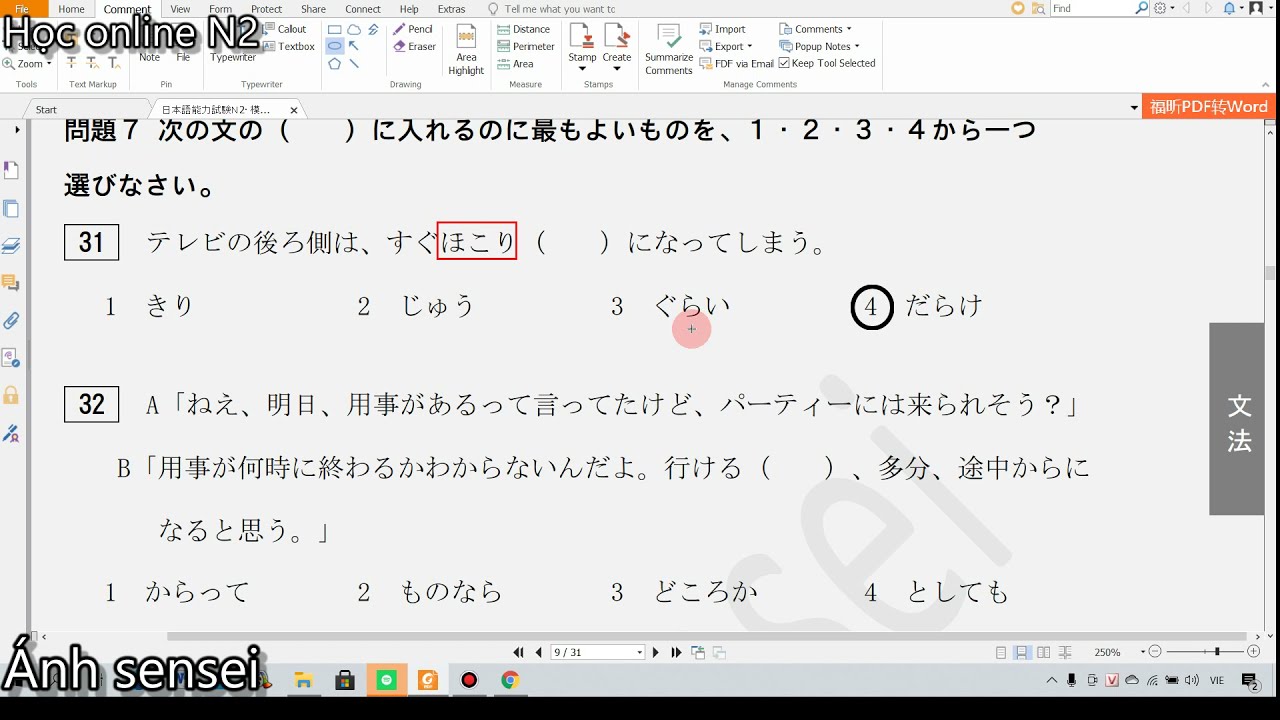Zoom in with the plus button
Image resolution: width=1280 pixels, height=720 pixels.
(1254, 652)
